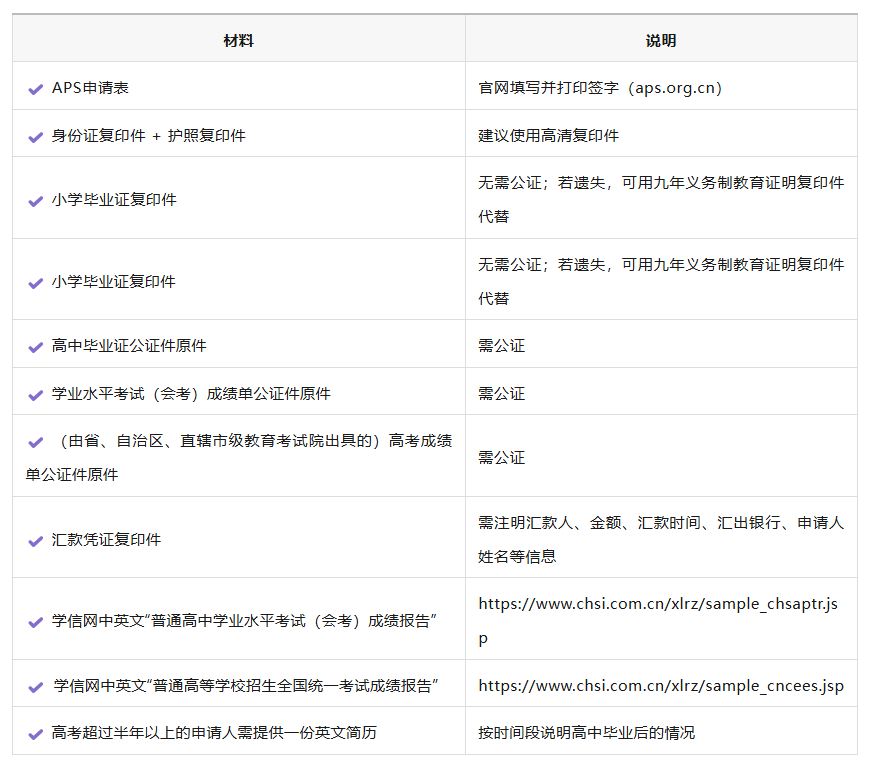
Task: Open the sample_chsaptr.jsp URL
Action: coord(658,621)
